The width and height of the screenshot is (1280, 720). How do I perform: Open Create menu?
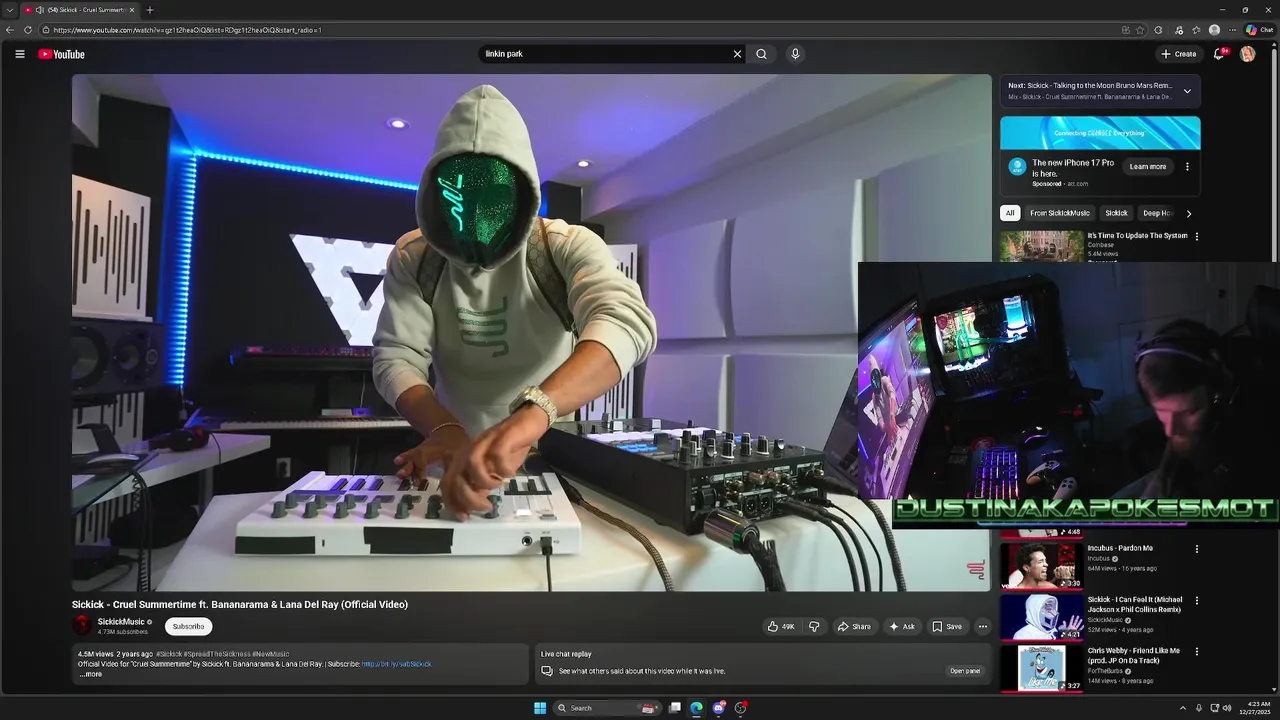[x=1179, y=54]
